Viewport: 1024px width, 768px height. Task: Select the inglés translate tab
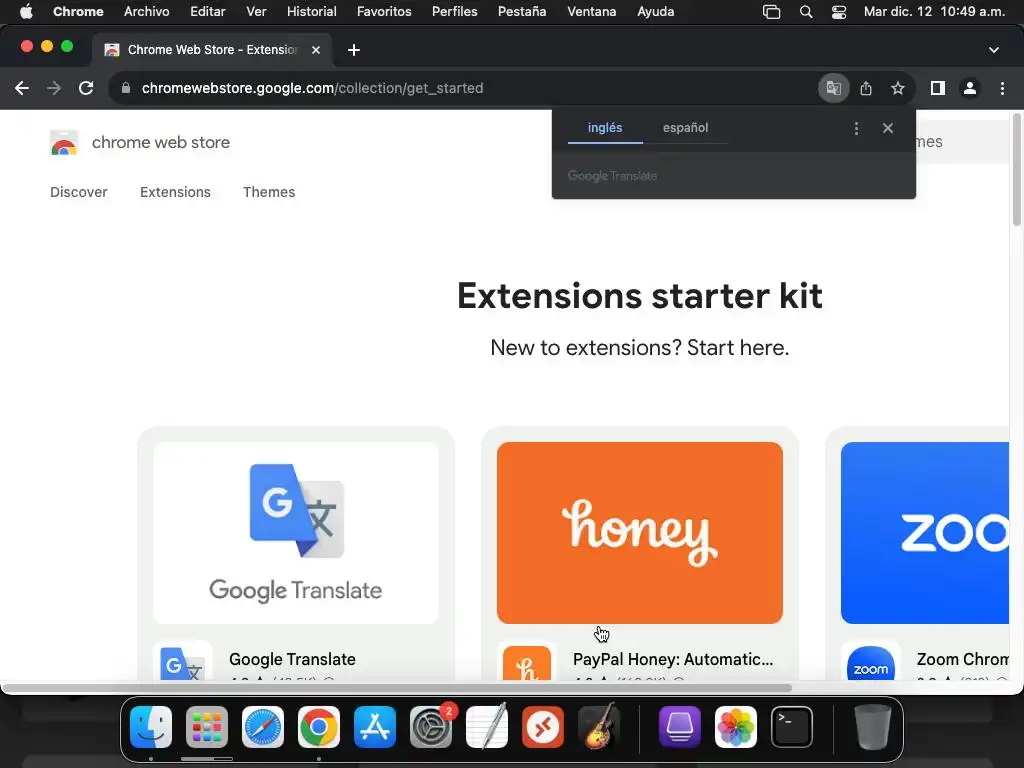coord(605,128)
